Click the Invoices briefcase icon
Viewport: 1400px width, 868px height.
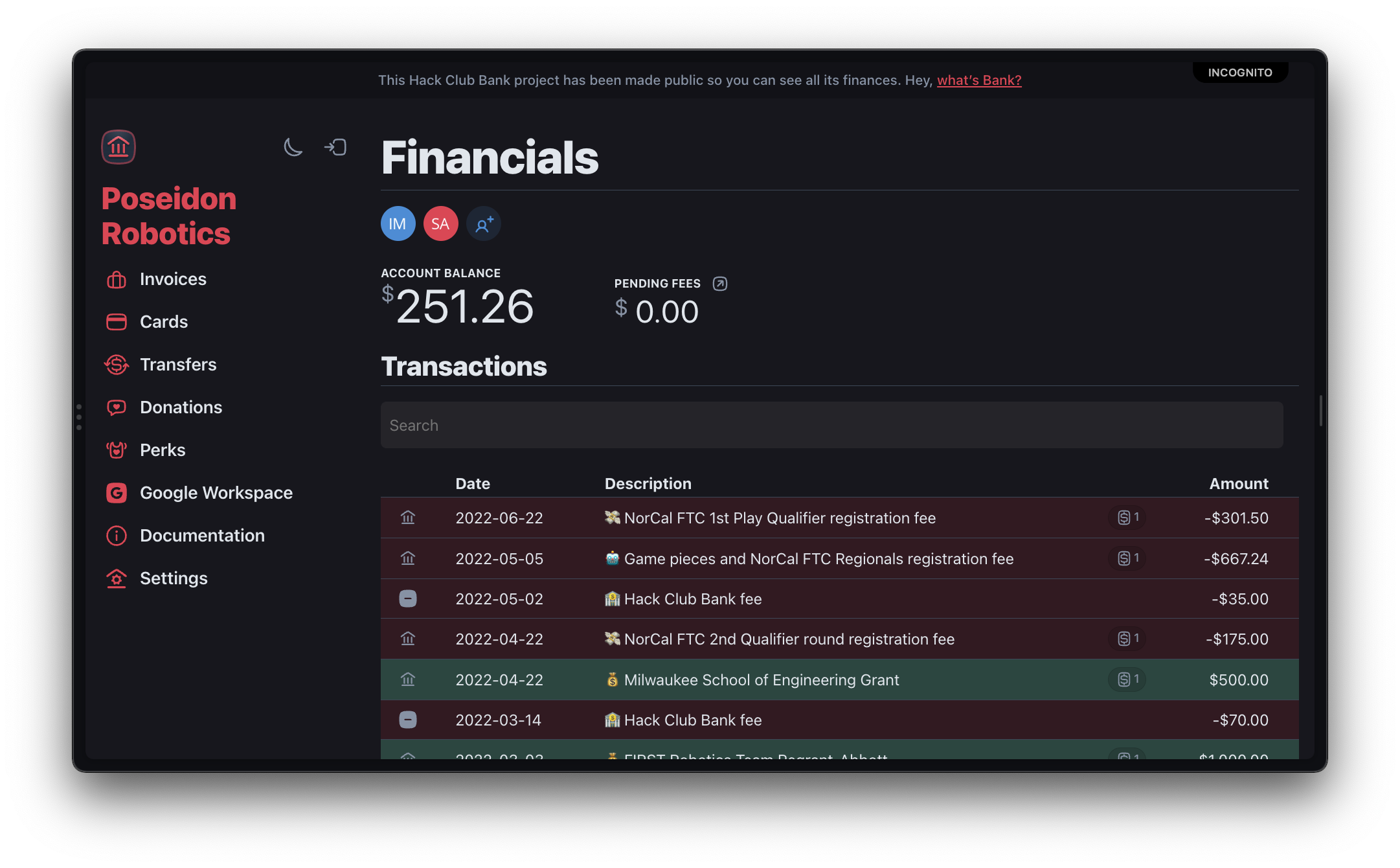tap(117, 279)
